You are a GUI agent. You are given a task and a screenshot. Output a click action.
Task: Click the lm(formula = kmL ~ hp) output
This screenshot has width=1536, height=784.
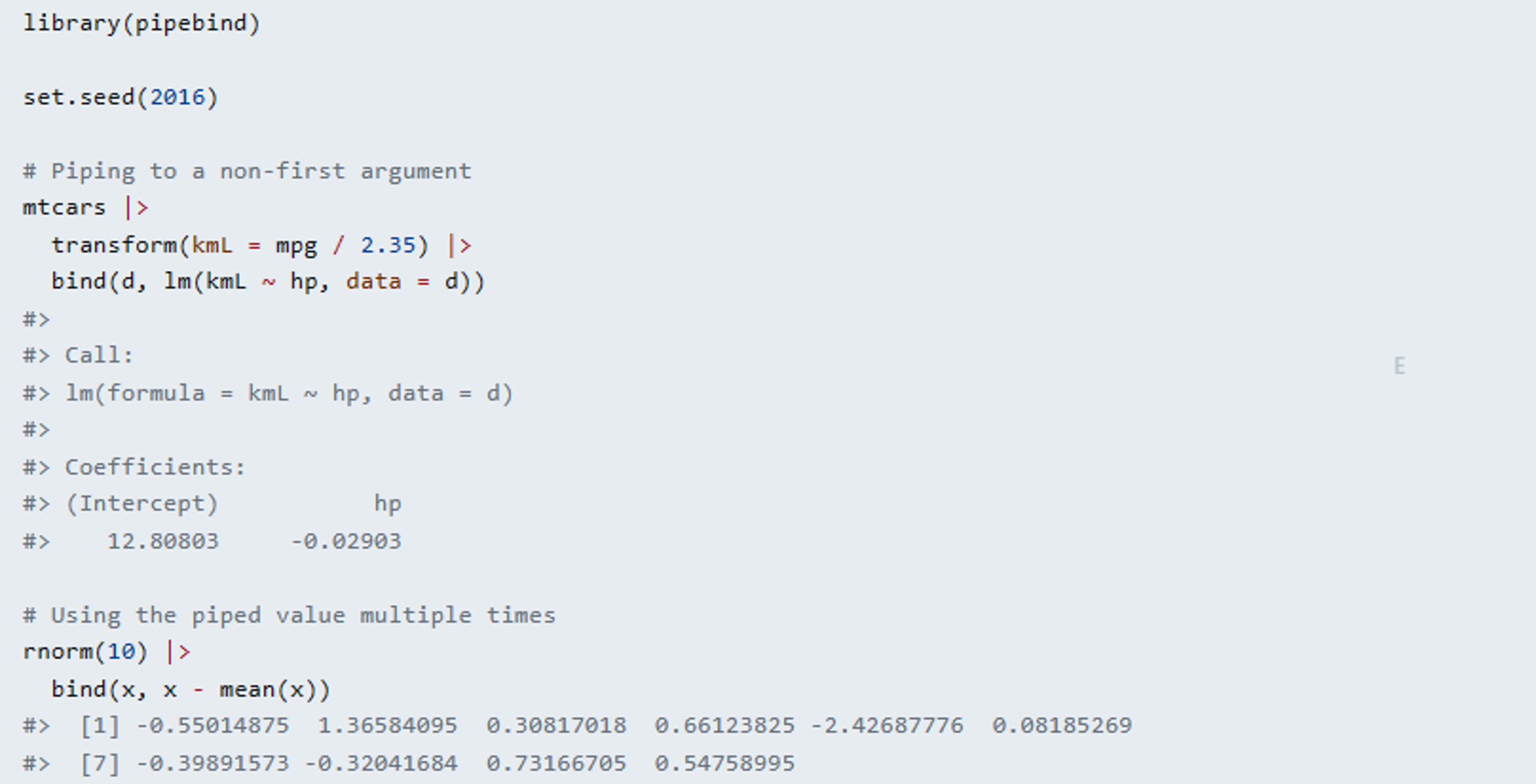tap(289, 393)
